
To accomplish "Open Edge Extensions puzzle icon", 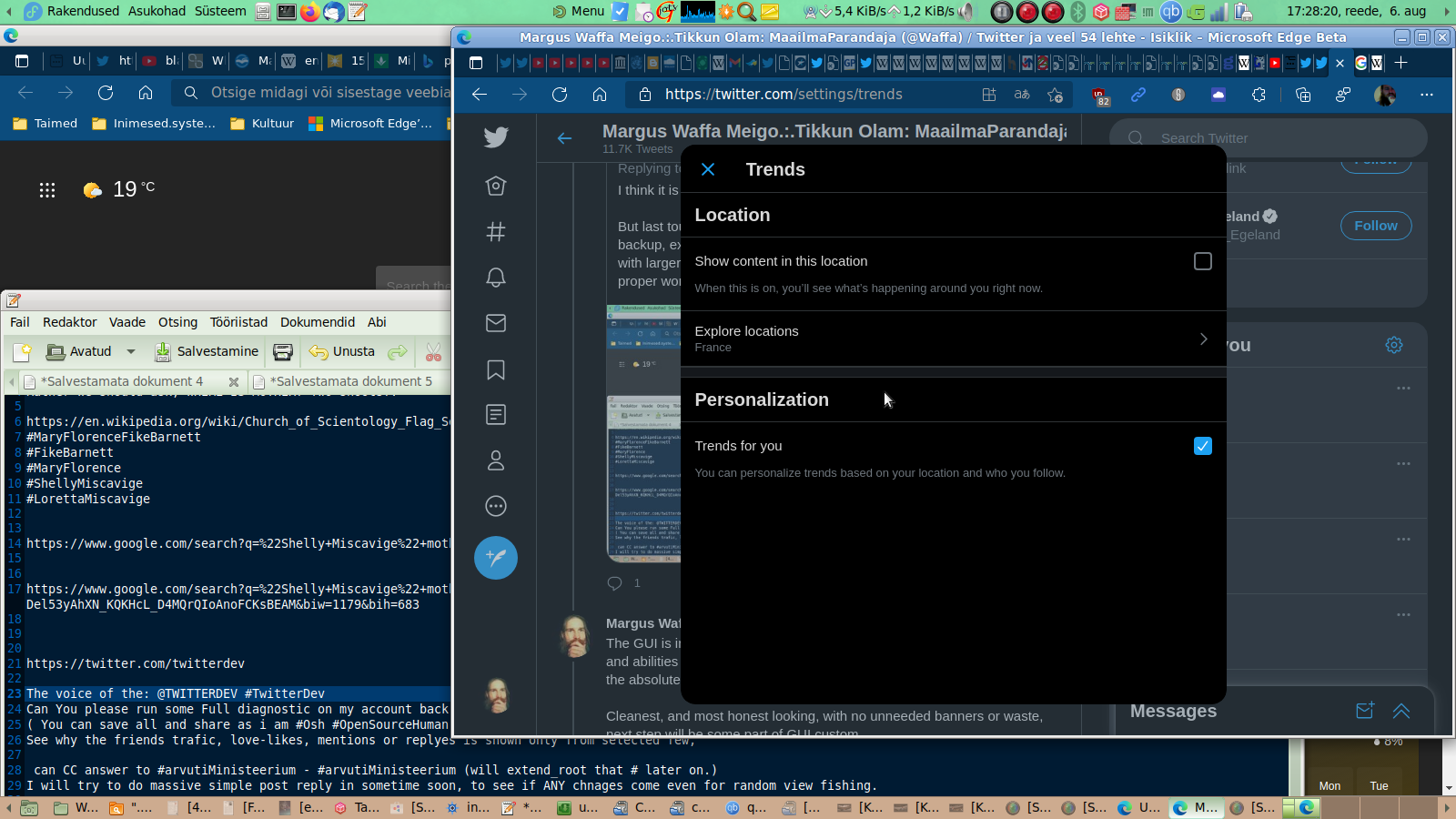I will pyautogui.click(x=1259, y=95).
